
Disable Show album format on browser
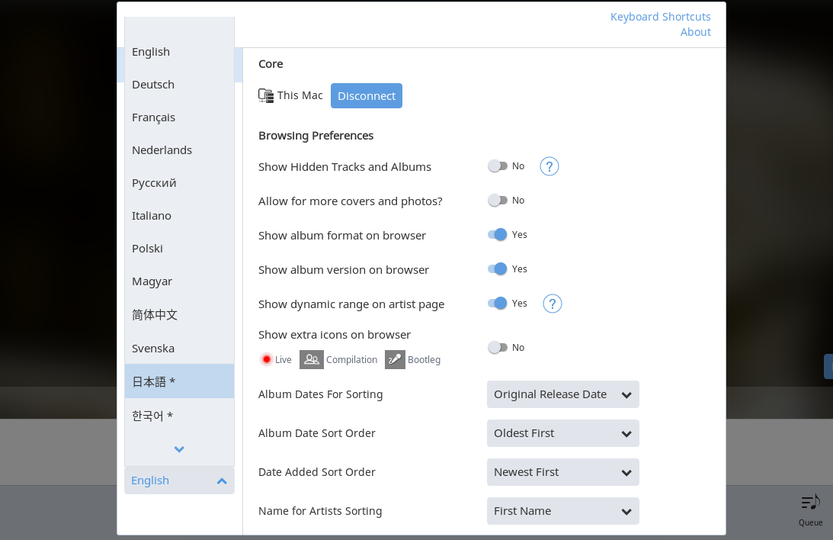click(498, 234)
